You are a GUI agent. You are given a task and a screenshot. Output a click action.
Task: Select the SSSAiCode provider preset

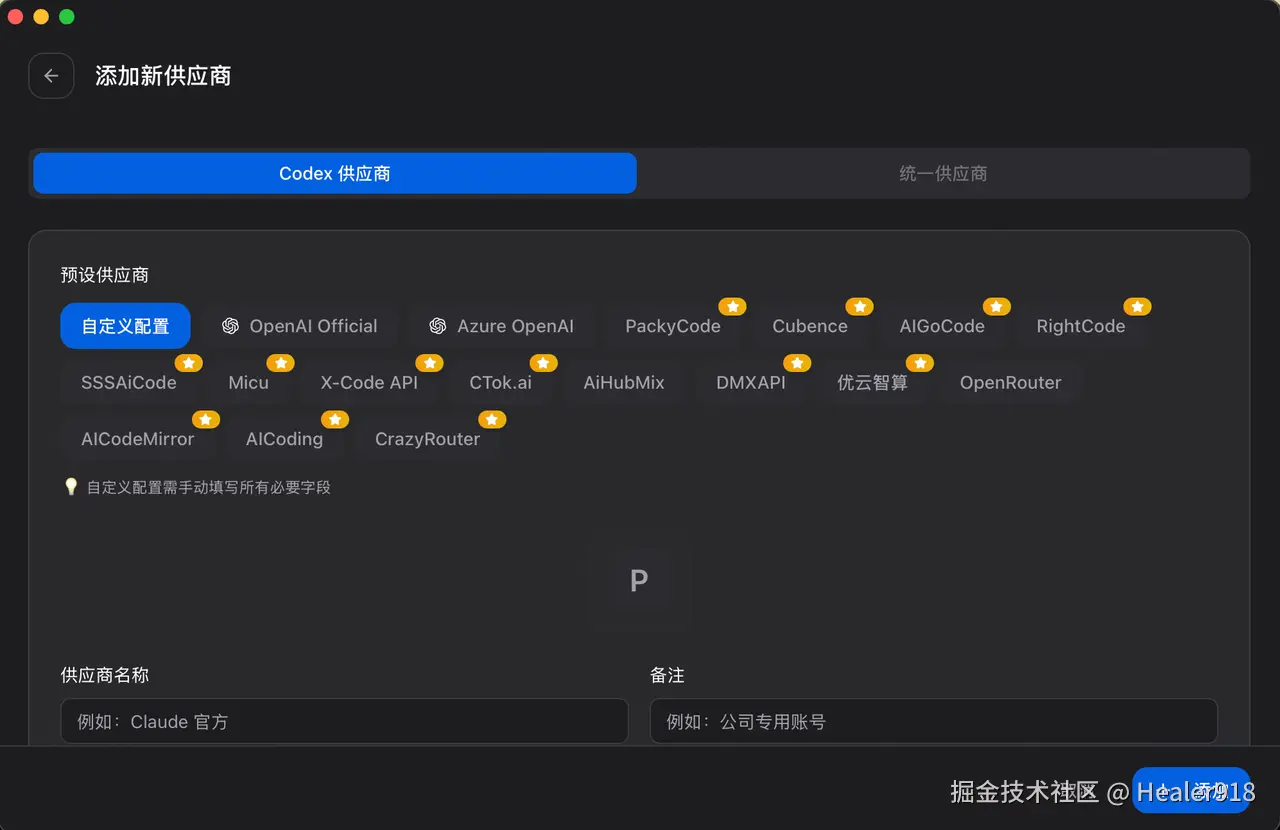(x=129, y=382)
